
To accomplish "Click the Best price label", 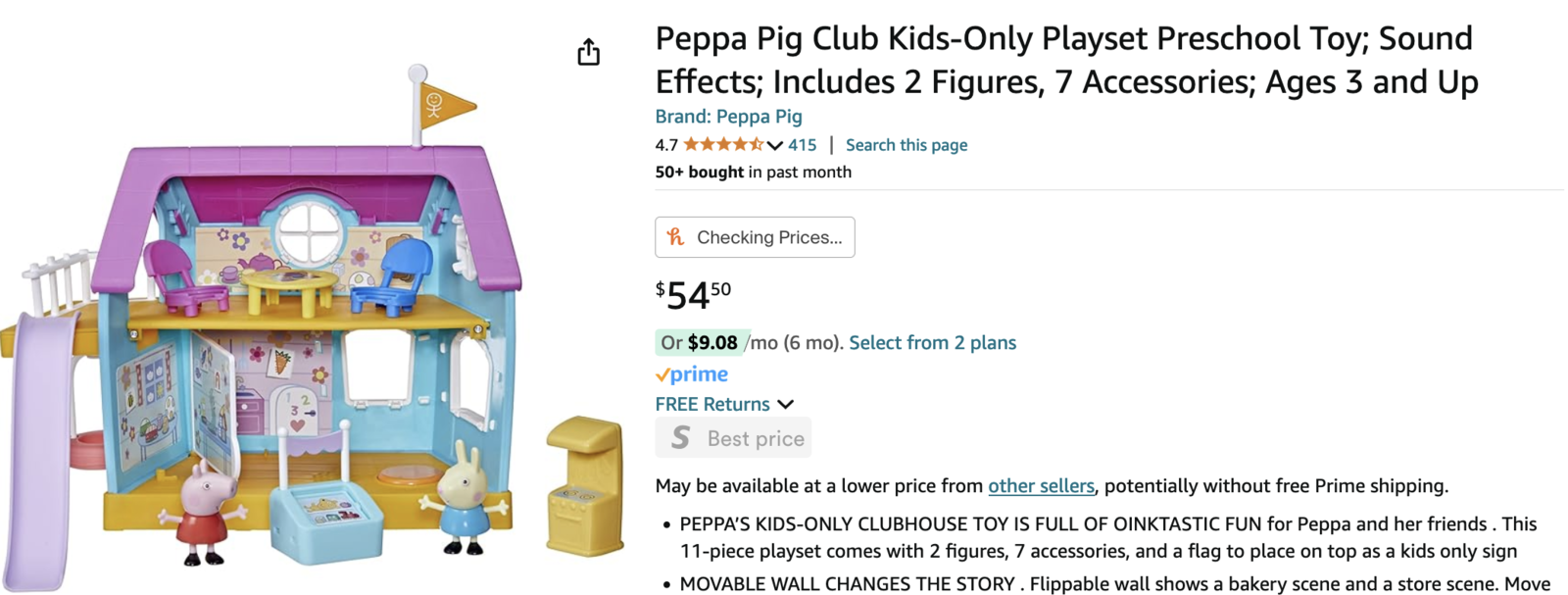I will tap(756, 438).
